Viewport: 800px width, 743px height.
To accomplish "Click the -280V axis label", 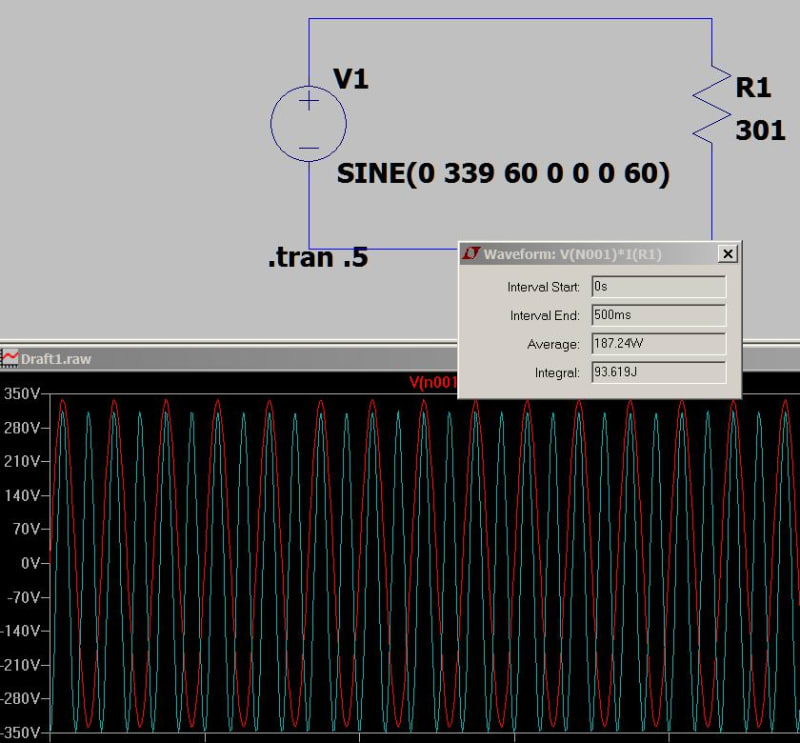I will [20, 698].
